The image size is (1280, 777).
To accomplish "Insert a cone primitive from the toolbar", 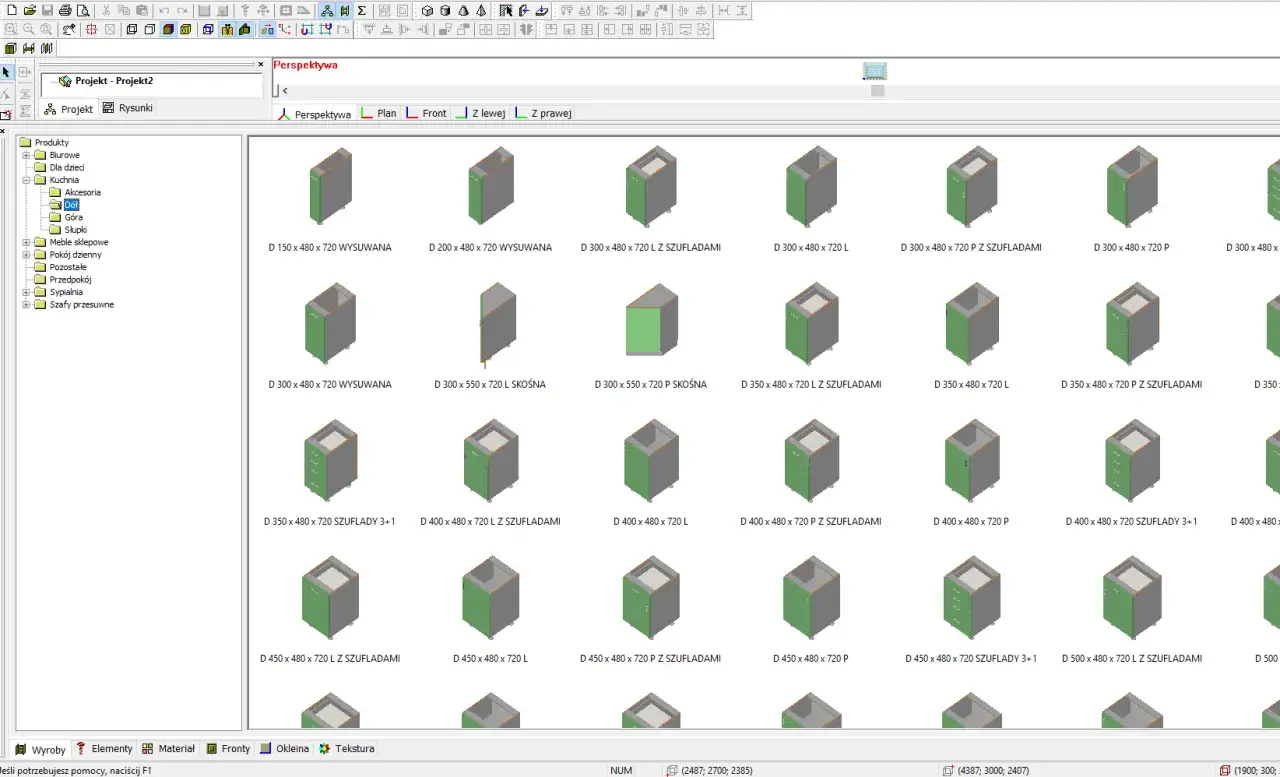I will point(463,10).
